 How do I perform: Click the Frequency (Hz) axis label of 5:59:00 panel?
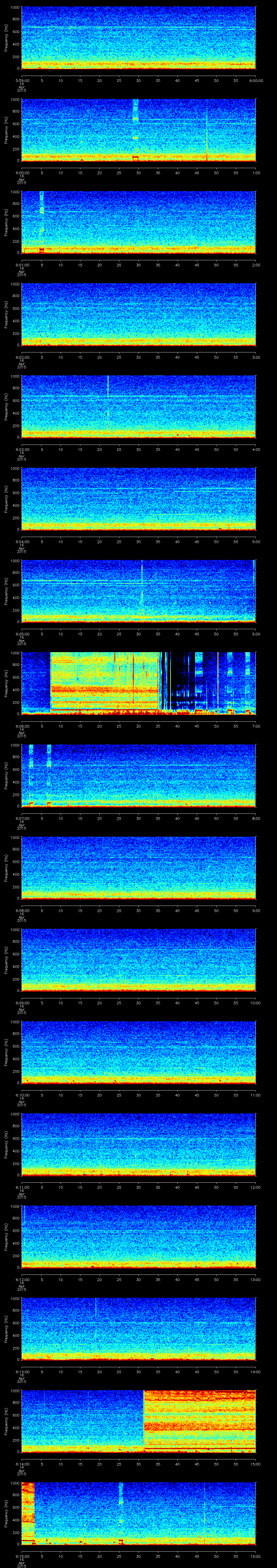pyautogui.click(x=7, y=38)
